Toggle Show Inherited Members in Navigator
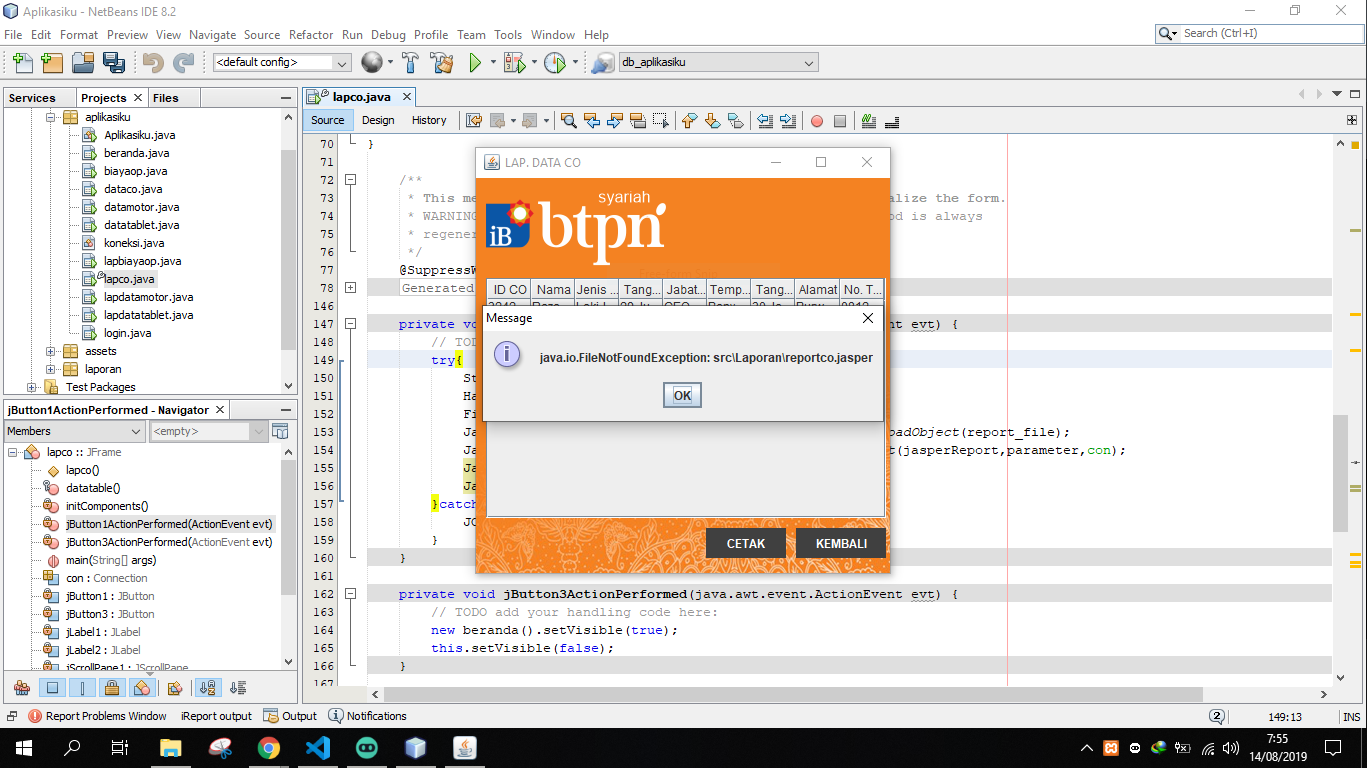This screenshot has width=1367, height=768. (x=22, y=688)
